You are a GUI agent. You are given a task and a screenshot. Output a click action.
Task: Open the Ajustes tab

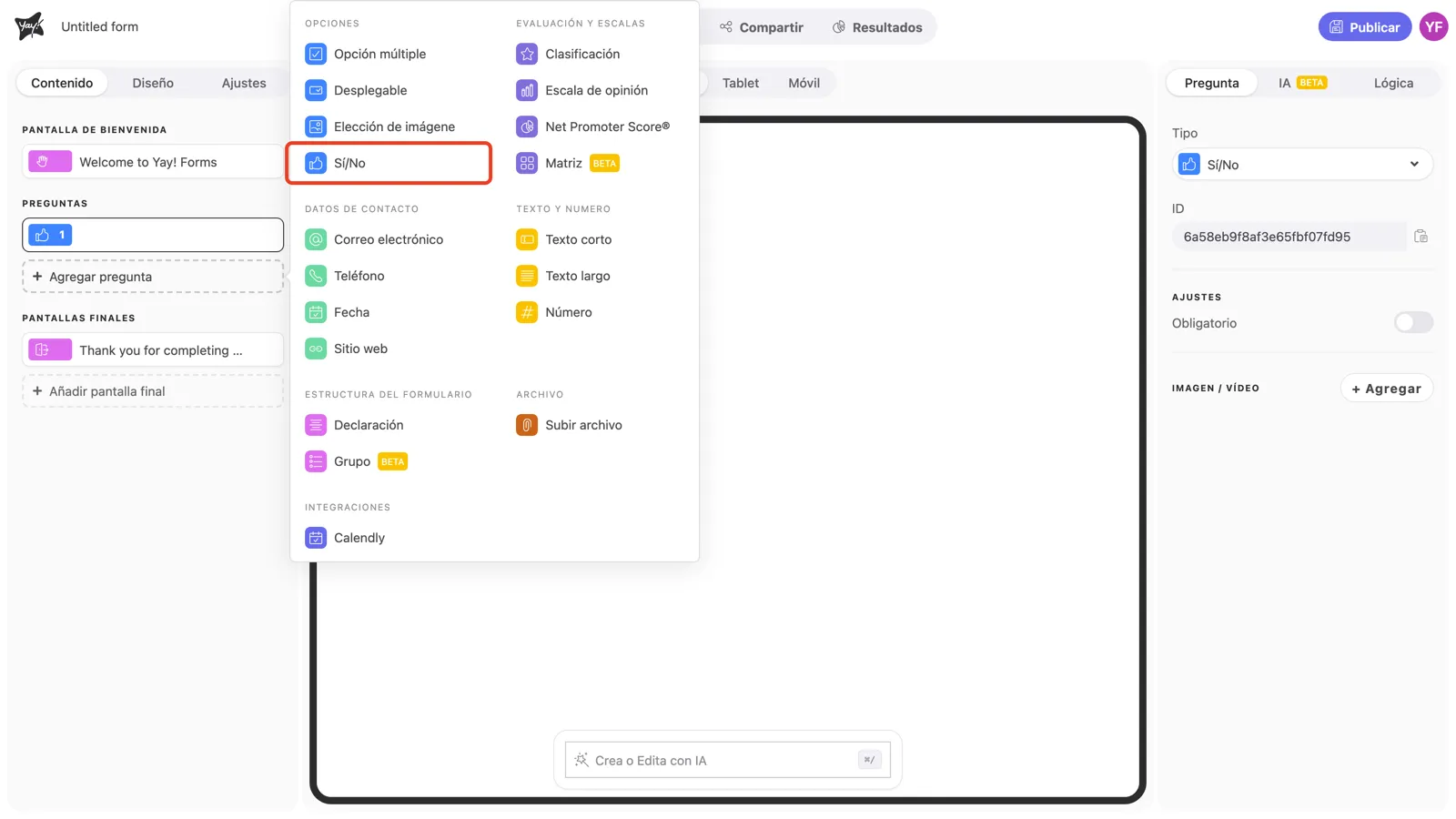coord(244,83)
